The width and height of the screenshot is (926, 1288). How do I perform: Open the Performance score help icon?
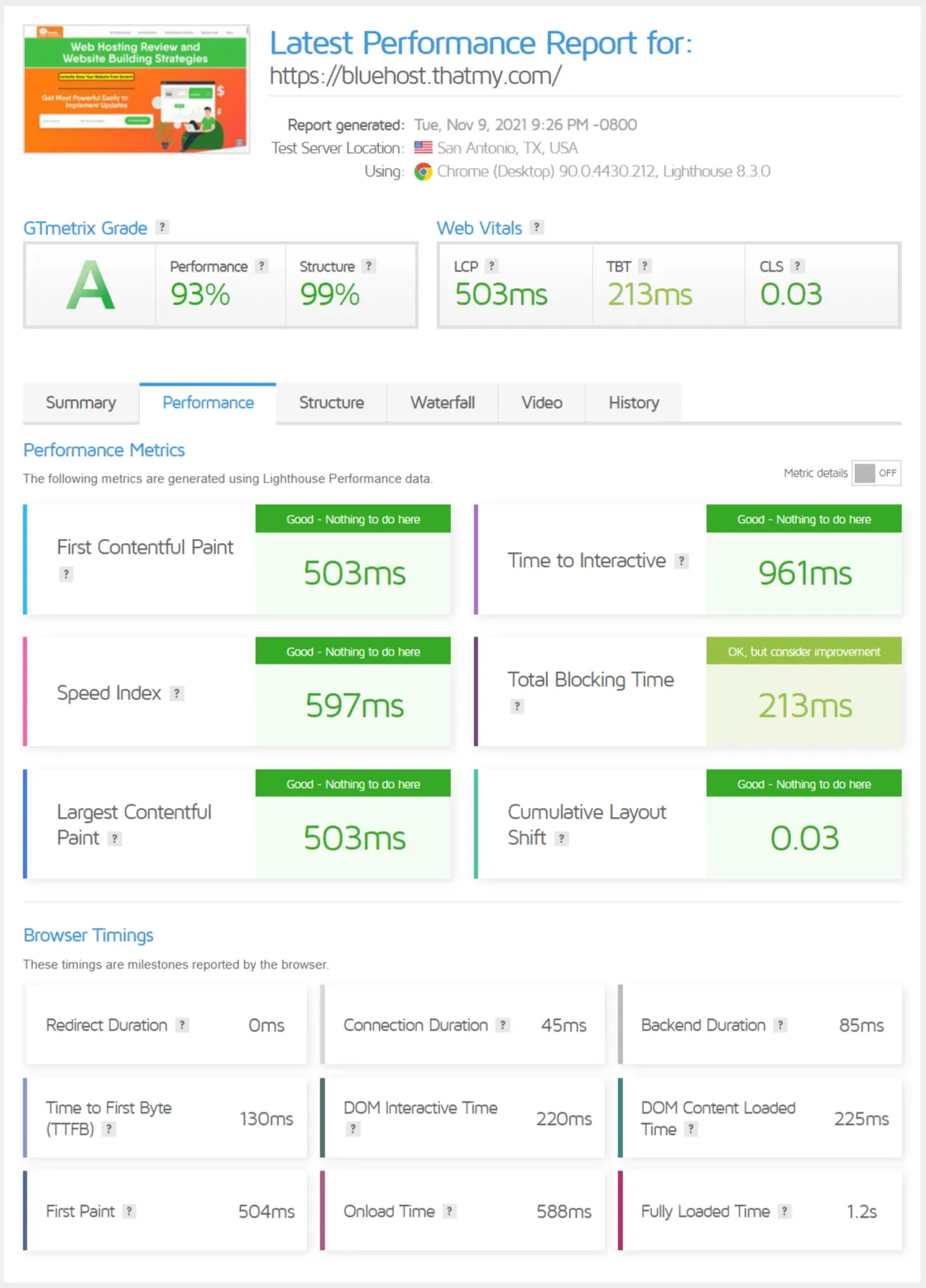click(x=261, y=267)
